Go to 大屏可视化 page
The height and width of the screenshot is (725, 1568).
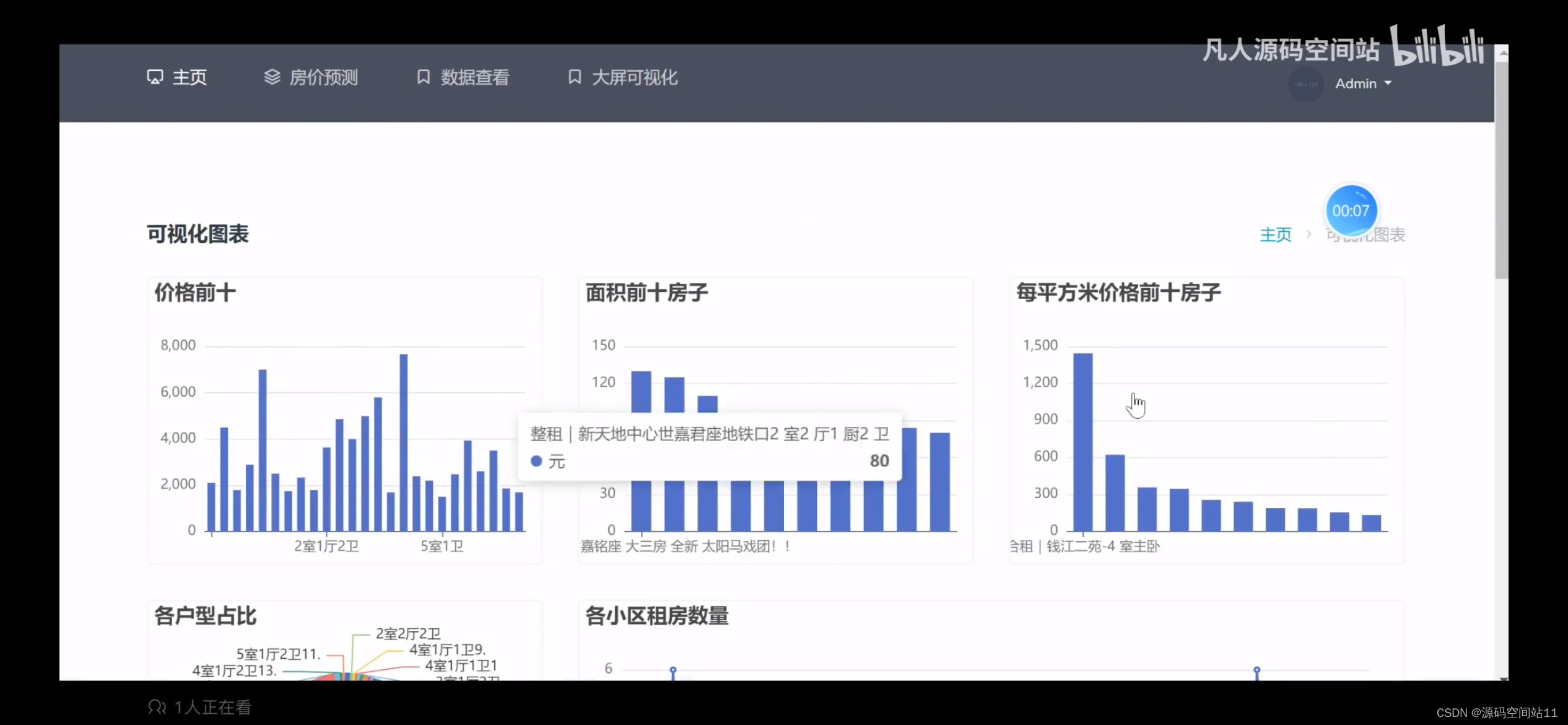(x=634, y=77)
